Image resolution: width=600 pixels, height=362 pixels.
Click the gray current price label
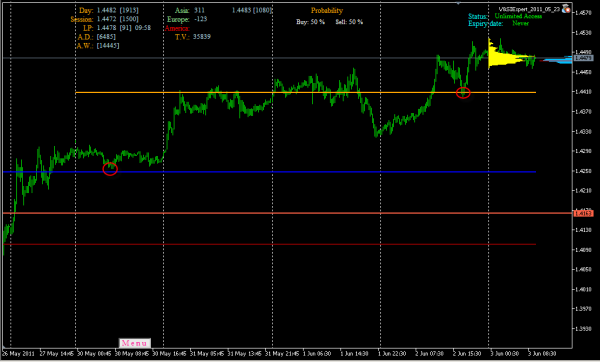point(583,58)
